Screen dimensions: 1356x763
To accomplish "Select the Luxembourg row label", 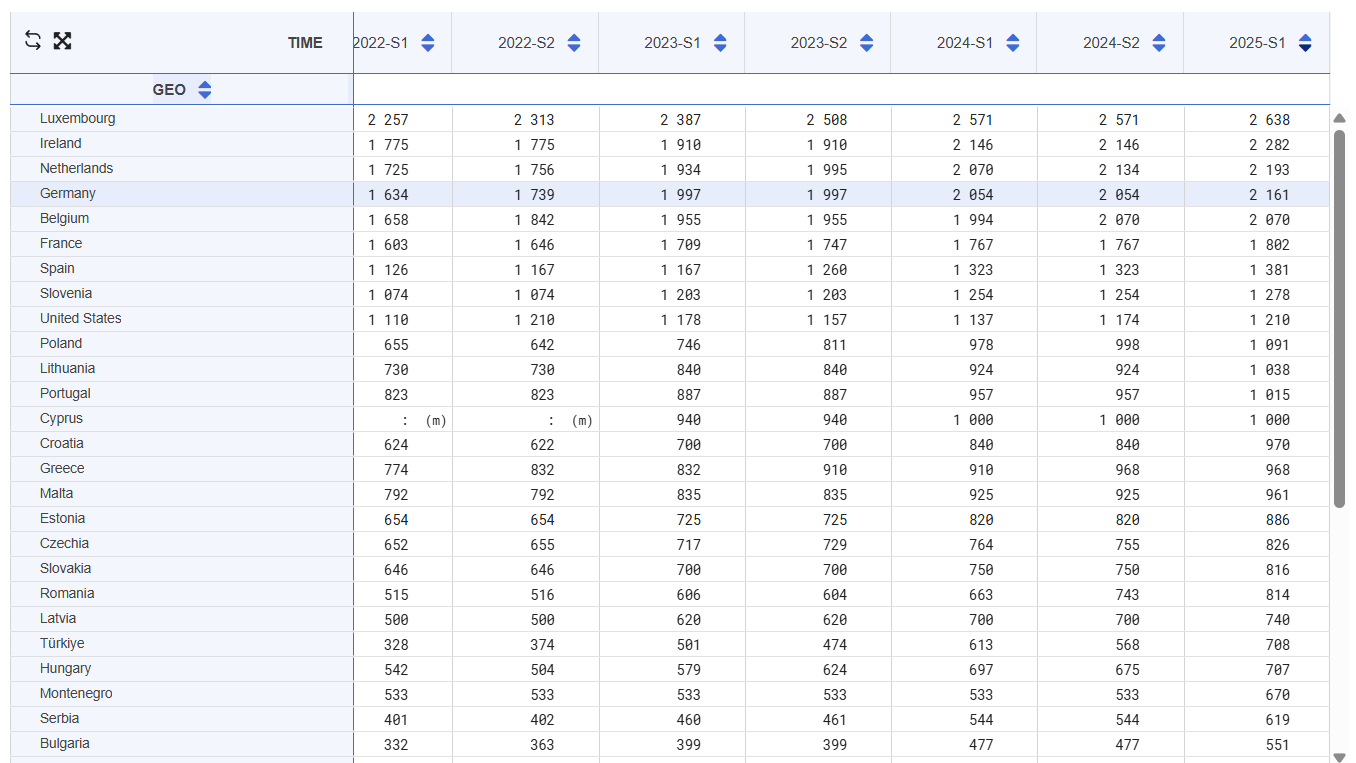I will (77, 119).
